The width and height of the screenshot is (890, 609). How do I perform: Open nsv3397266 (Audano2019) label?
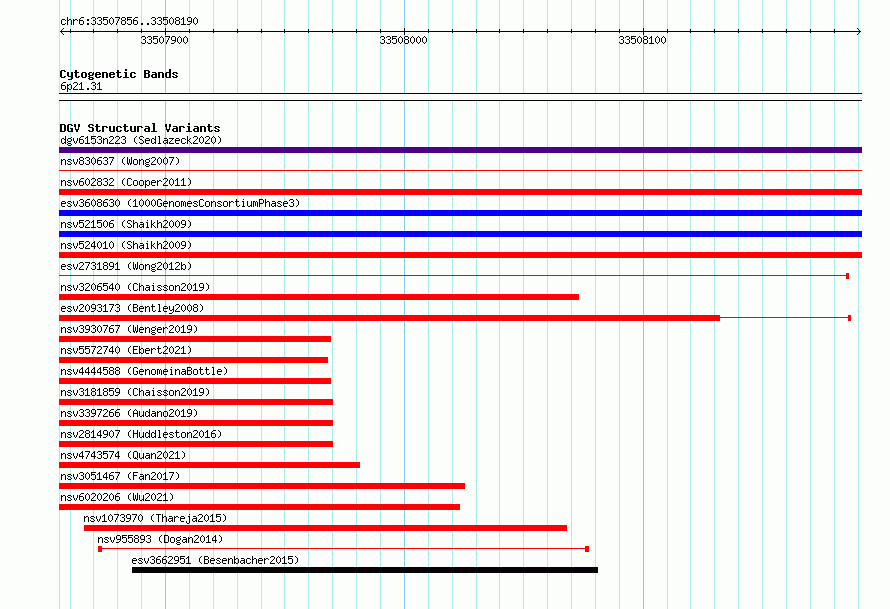(129, 413)
